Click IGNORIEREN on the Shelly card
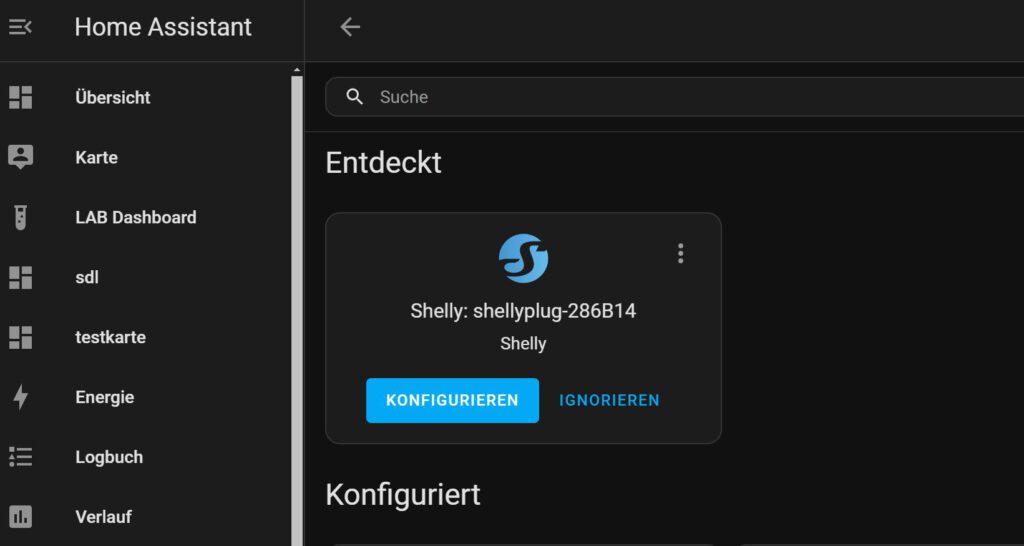 coord(609,400)
